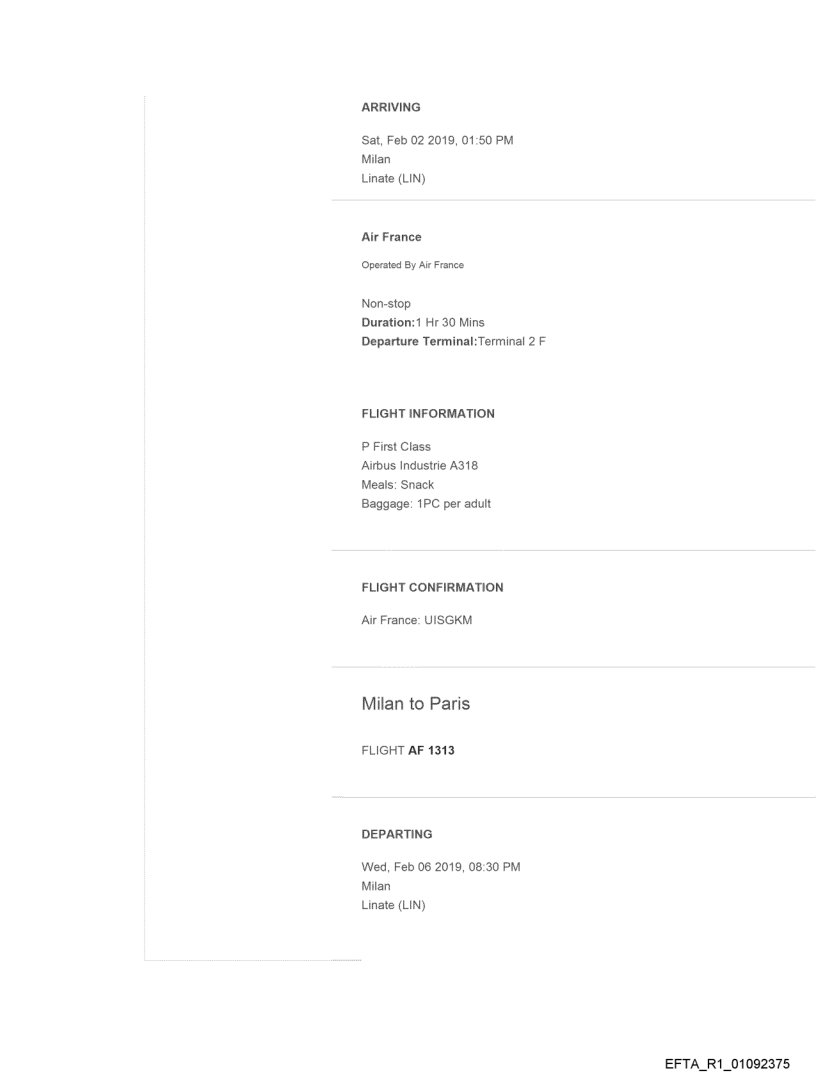Image resolution: width=816 pixels, height=1073 pixels.
Task: Click the FLIGHT CONFIRMATION heading
Action: coord(432,587)
